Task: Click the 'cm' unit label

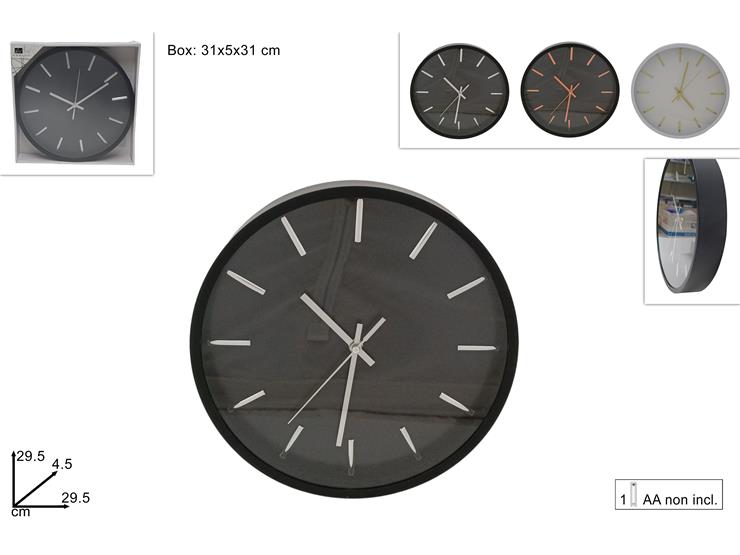Action: point(21,512)
